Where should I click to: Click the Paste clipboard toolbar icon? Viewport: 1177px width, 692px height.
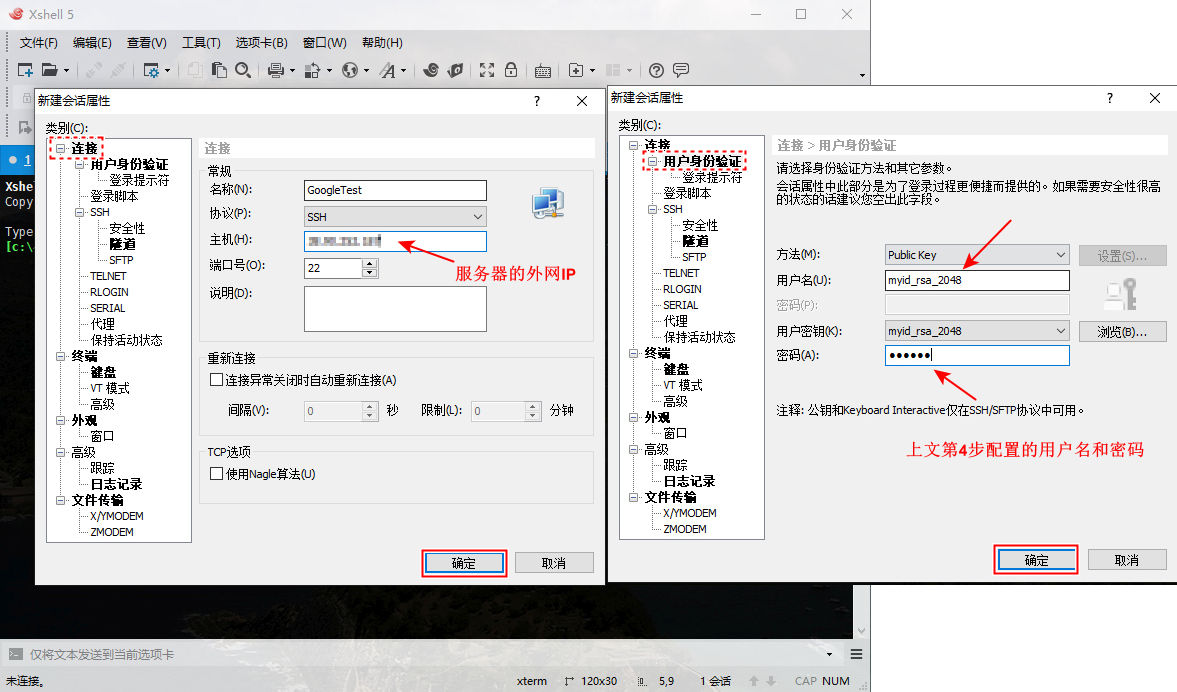point(219,70)
